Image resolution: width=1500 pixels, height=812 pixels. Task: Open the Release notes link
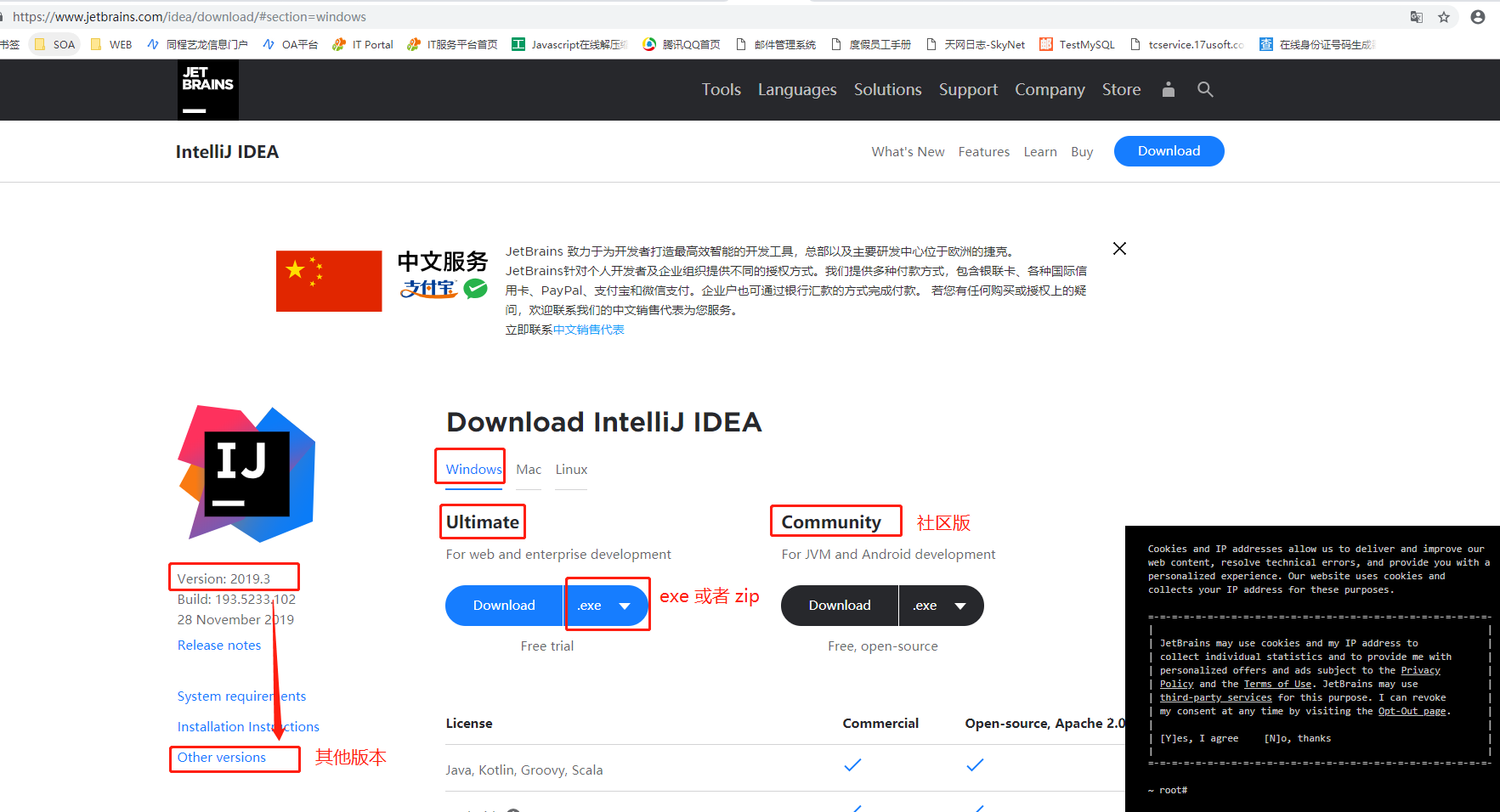[x=219, y=646]
